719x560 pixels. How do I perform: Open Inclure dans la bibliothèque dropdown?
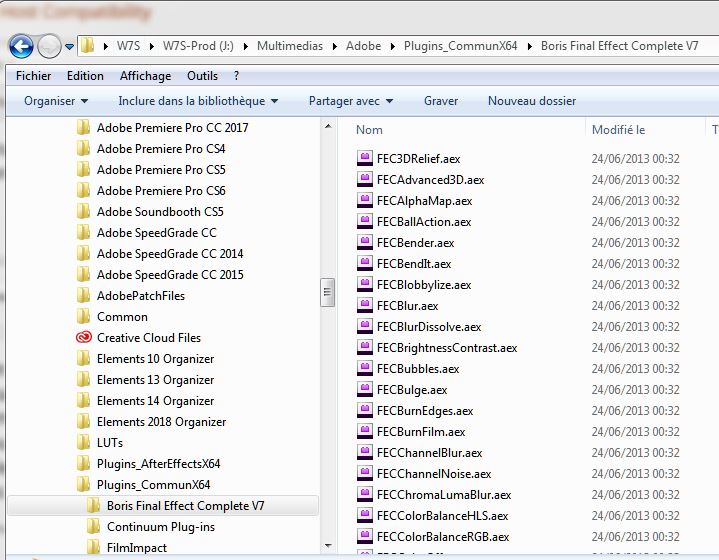198,101
